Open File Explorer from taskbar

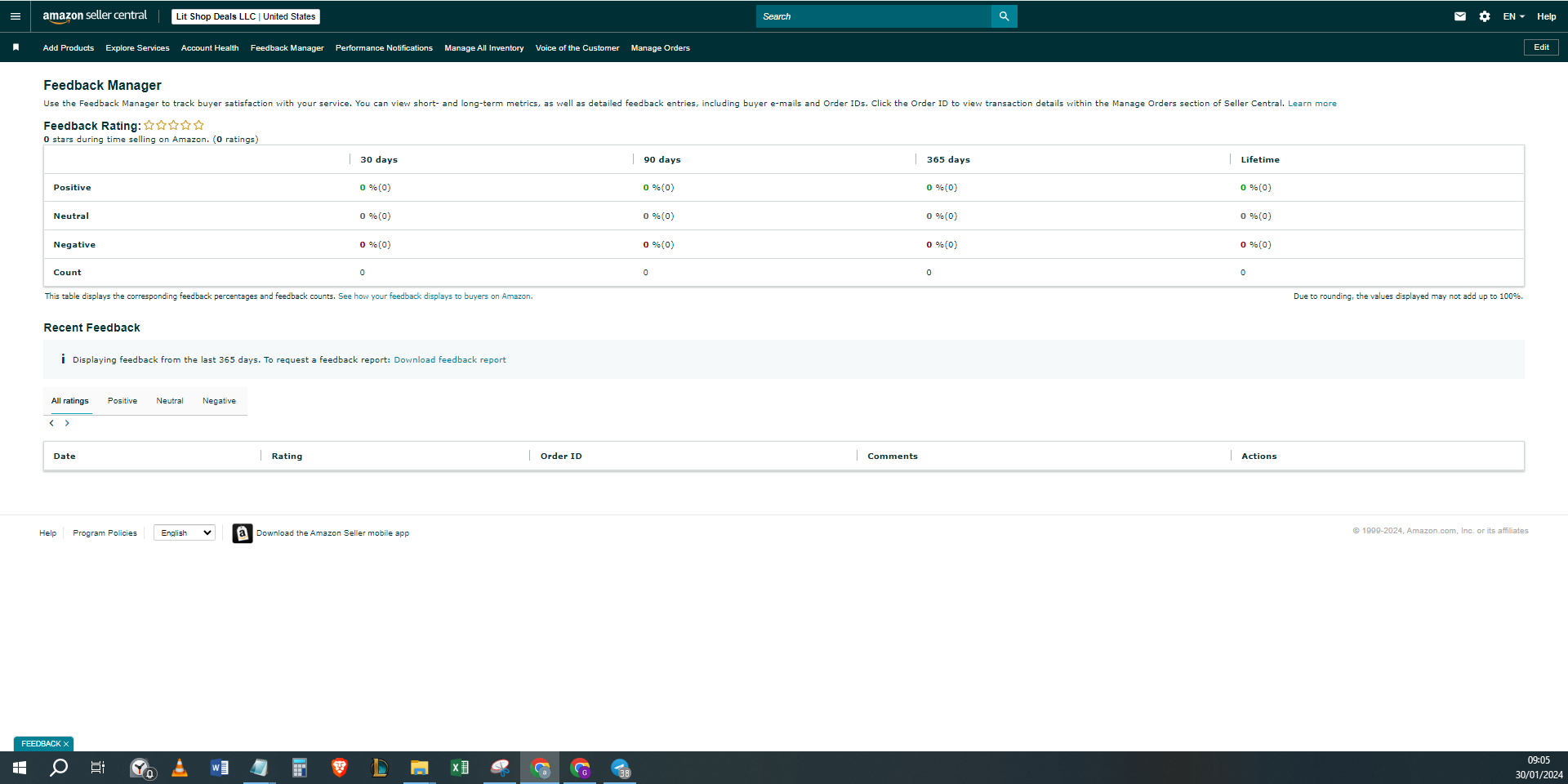pos(419,768)
